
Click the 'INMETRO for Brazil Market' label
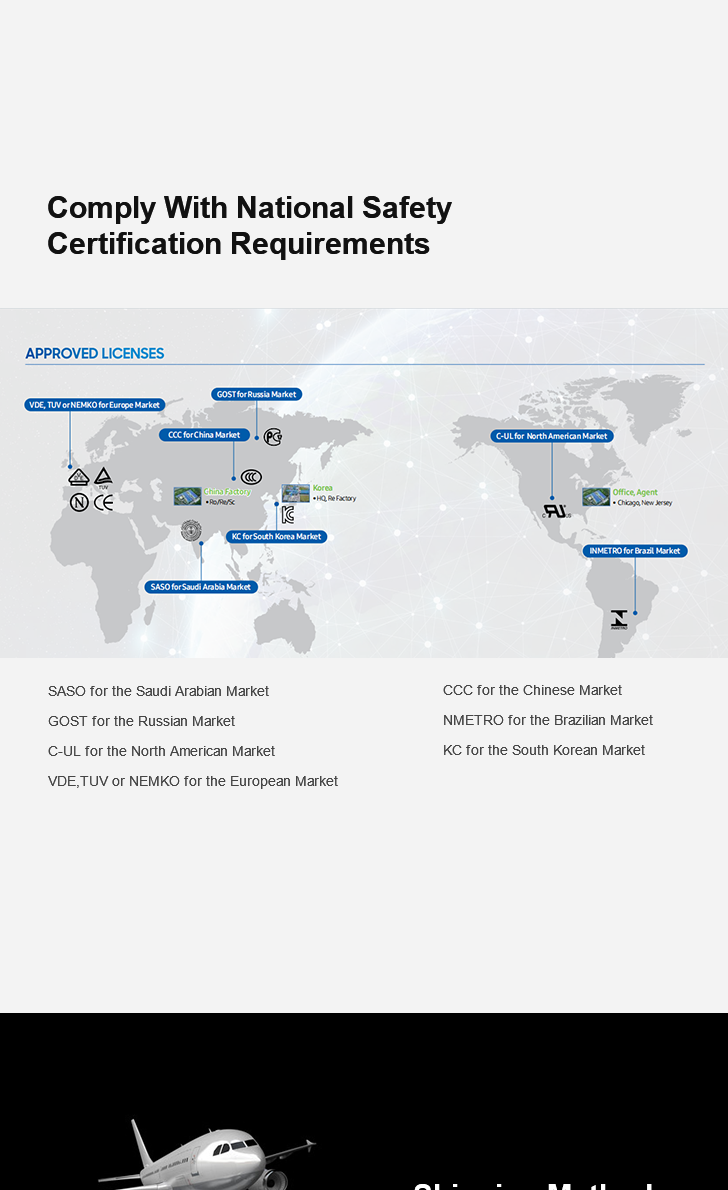click(635, 551)
